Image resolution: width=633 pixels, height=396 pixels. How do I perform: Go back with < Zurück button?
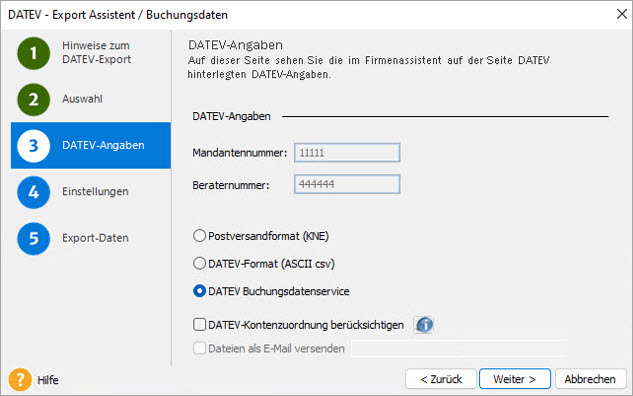[441, 379]
